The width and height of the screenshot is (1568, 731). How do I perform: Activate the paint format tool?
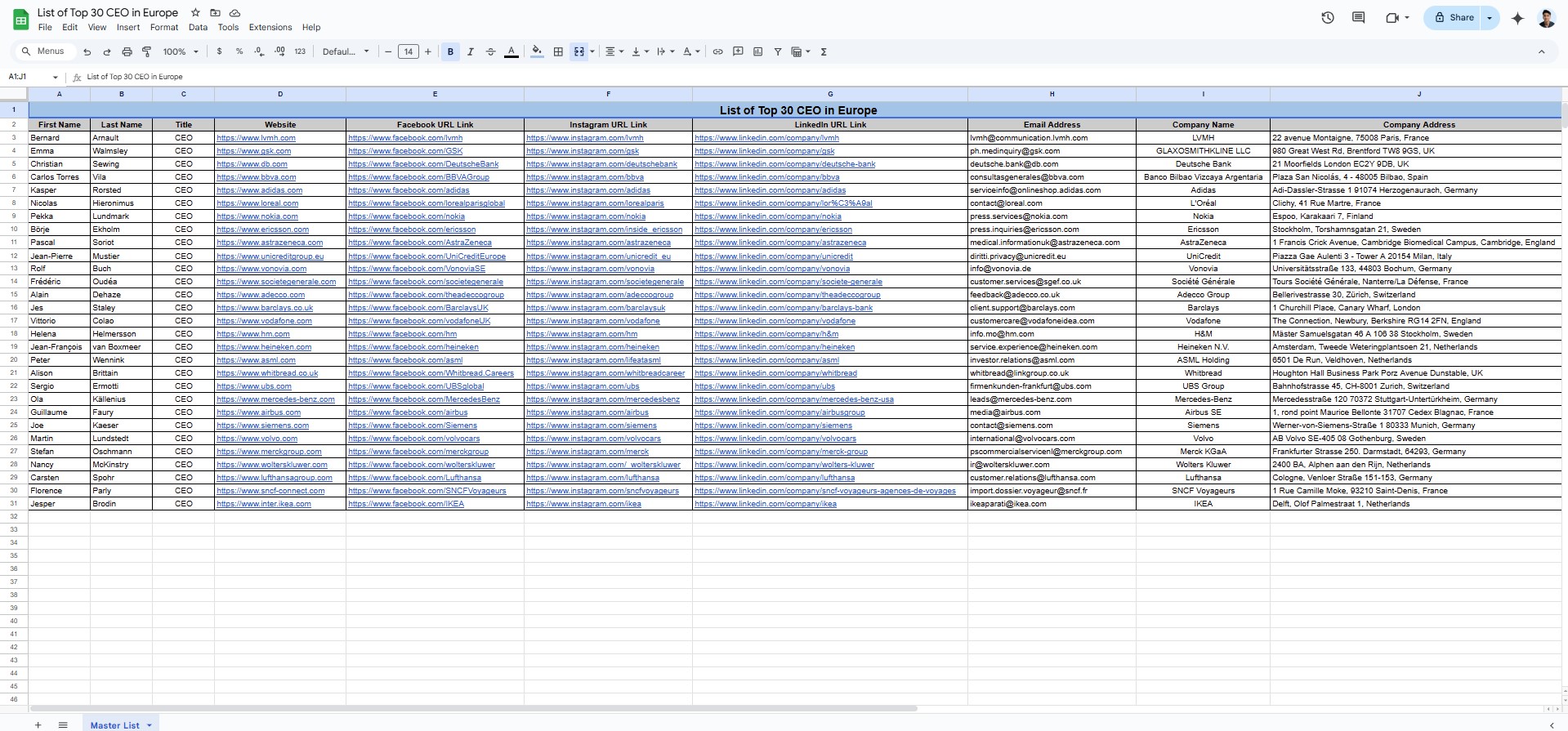[x=147, y=51]
